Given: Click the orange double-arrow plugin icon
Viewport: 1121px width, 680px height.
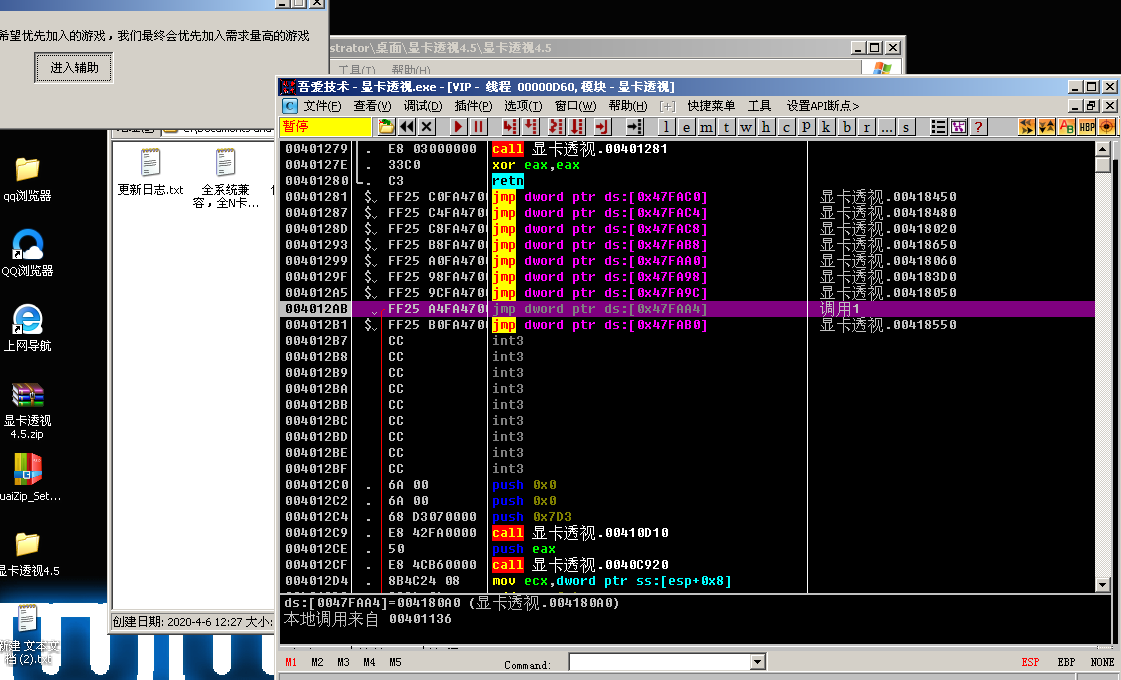Looking at the screenshot, I should tap(1027, 127).
